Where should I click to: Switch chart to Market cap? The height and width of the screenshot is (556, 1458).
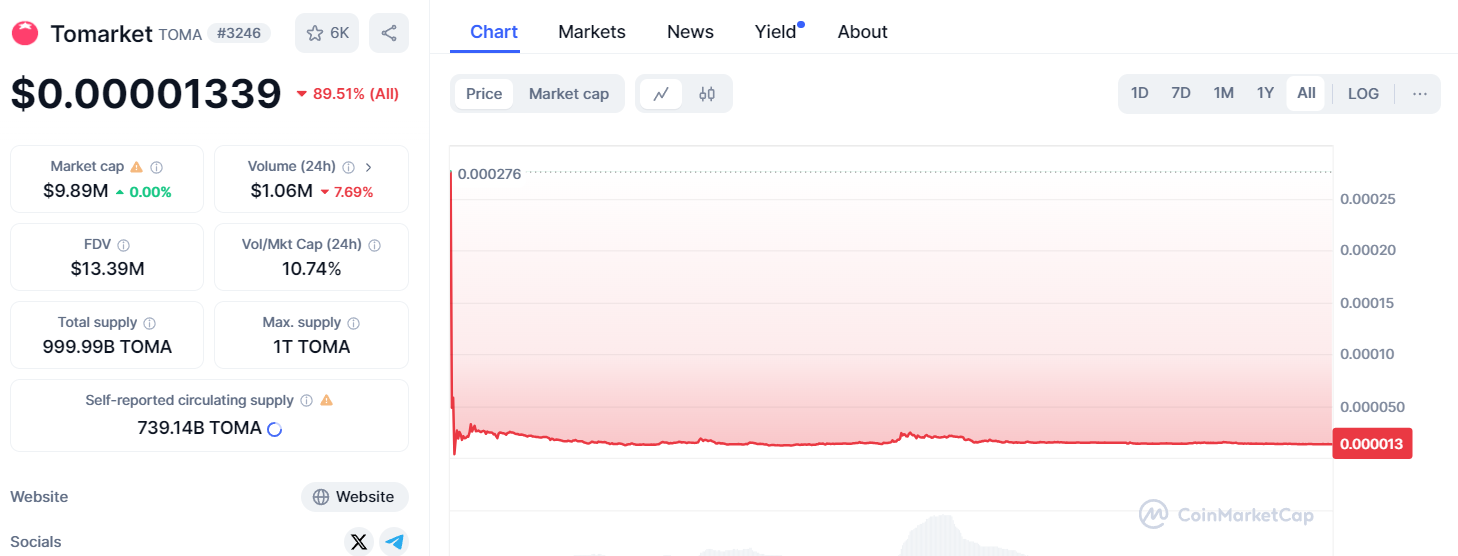(568, 94)
